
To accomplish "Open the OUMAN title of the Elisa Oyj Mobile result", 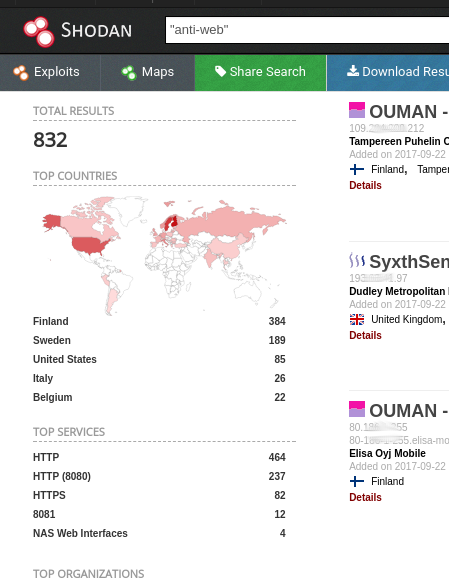I will [x=409, y=411].
